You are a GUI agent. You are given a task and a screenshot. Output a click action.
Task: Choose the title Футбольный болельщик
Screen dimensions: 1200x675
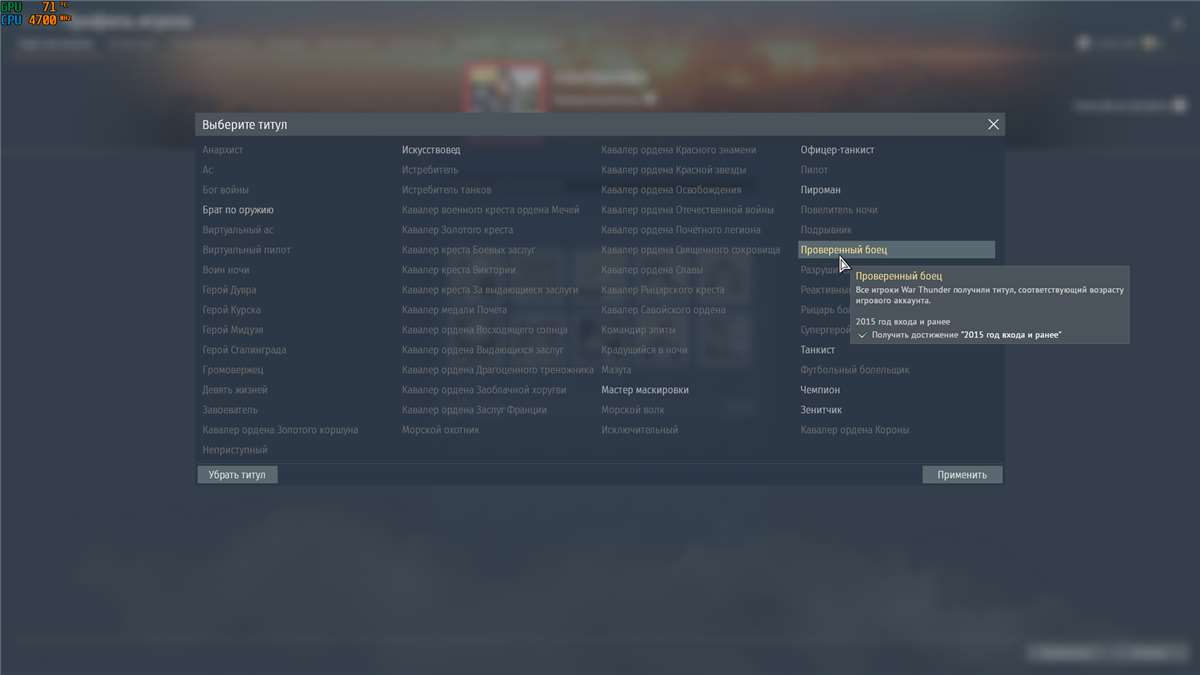pyautogui.click(x=855, y=370)
